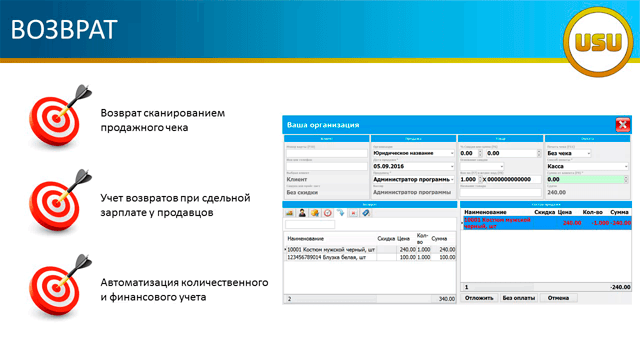Click the Наименование header in right table
Viewport: 640px width, 360px height.
(485, 212)
